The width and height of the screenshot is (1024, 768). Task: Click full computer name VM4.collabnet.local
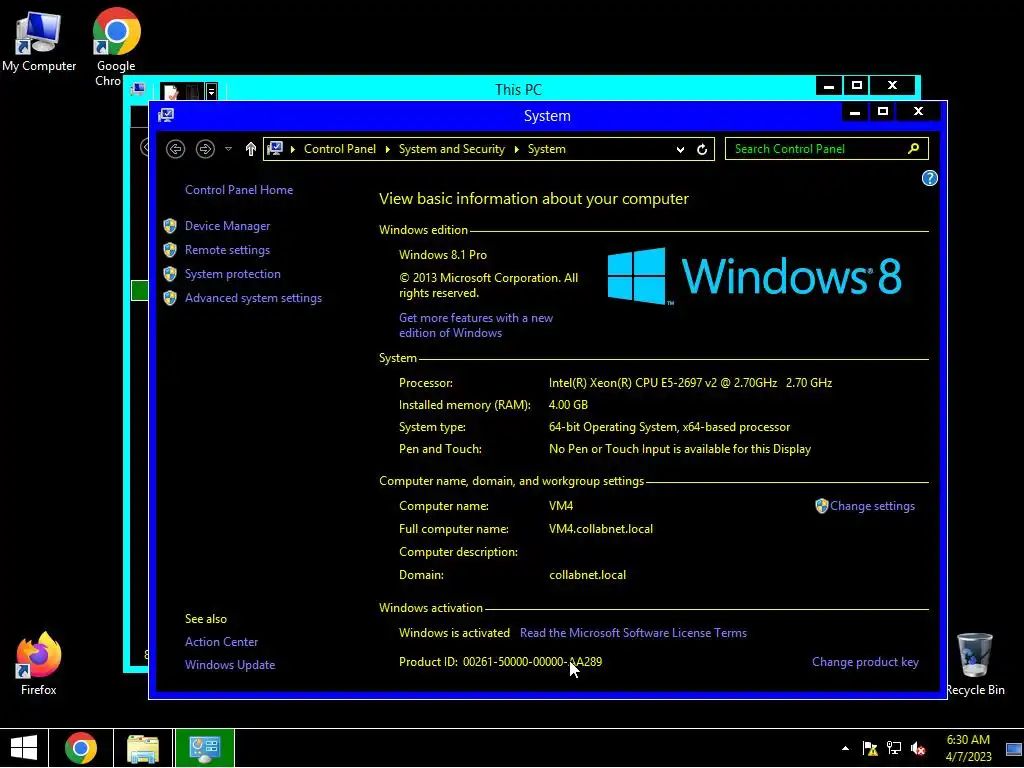(x=601, y=528)
